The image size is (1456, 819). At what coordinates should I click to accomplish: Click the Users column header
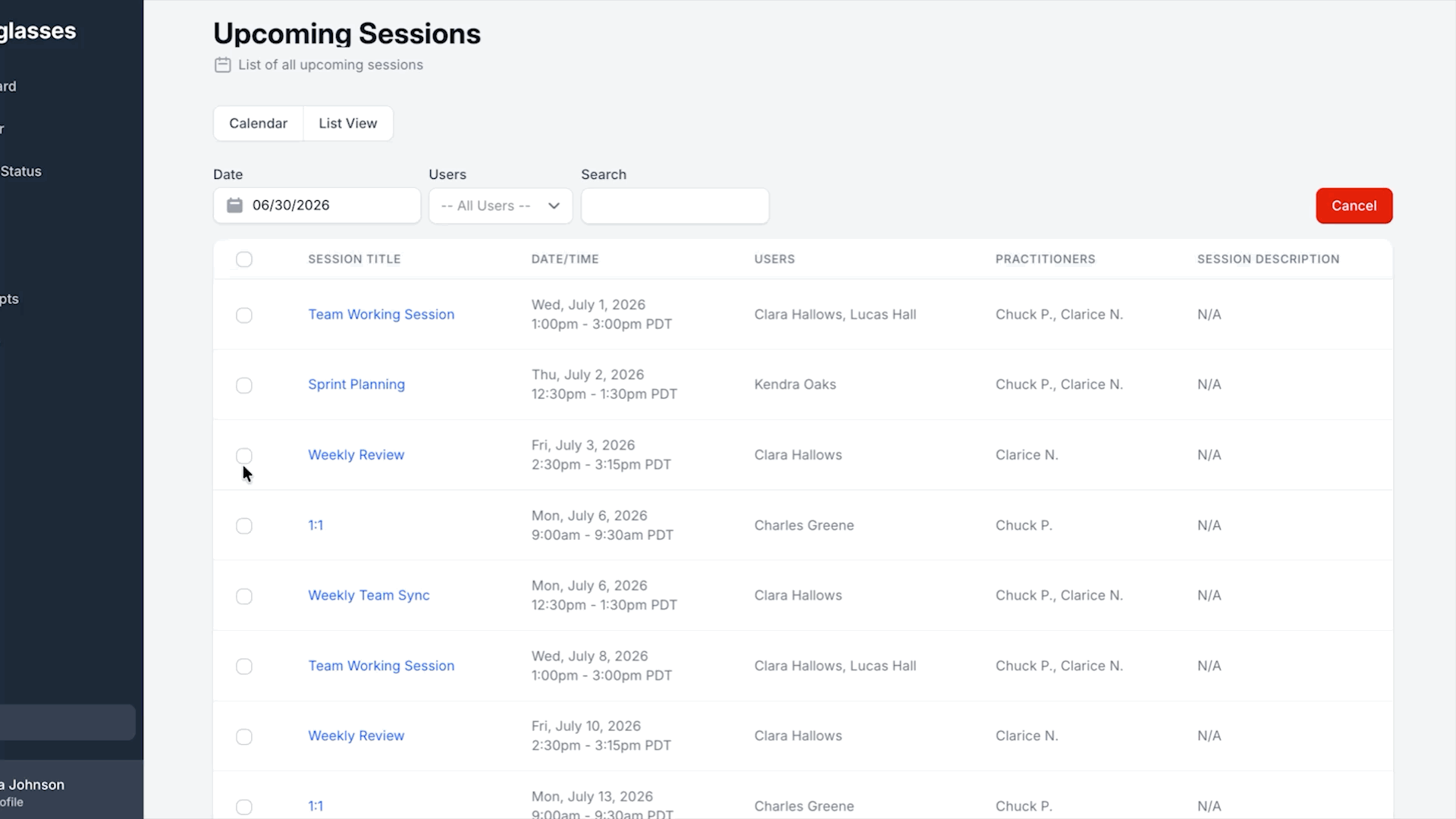774,259
